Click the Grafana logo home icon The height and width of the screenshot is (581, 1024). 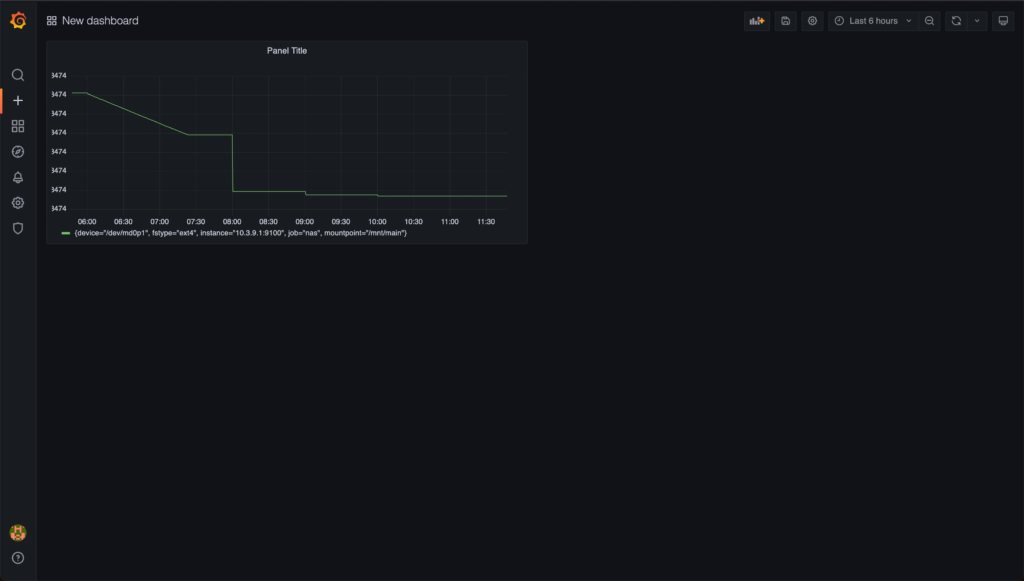point(18,21)
